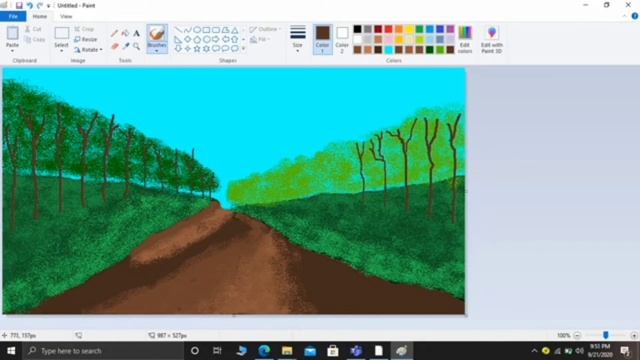This screenshot has height=360, width=640.
Task: Pick the cyan custom color swatch
Action: [388, 50]
